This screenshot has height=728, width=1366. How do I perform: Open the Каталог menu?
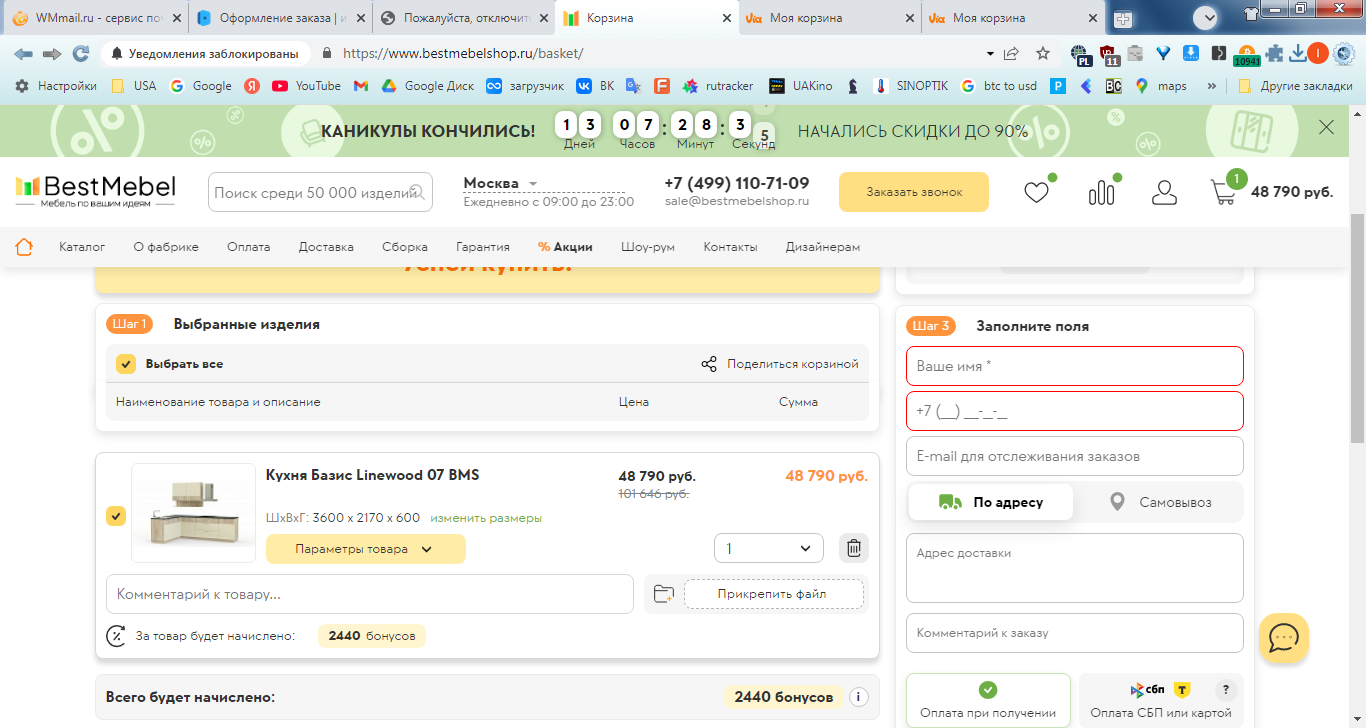point(82,247)
